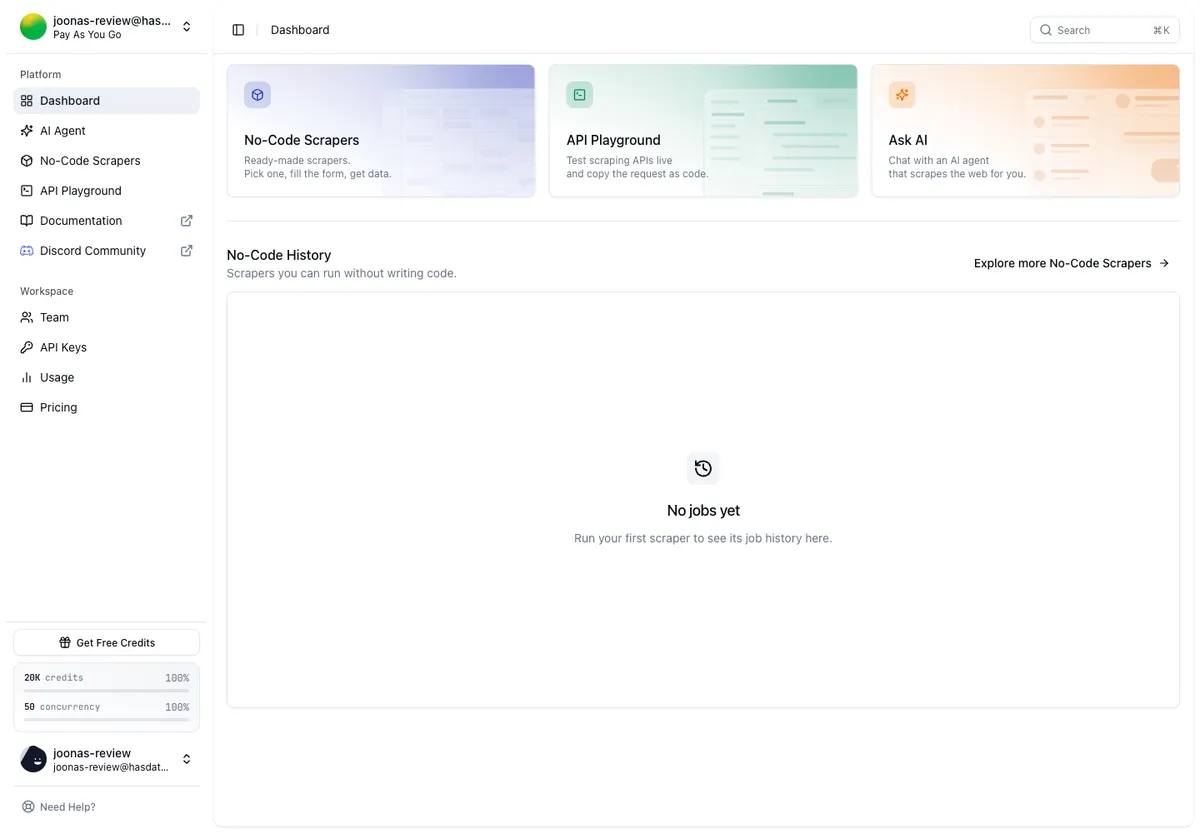The height and width of the screenshot is (833, 1200).
Task: Click the Documentation book icon
Action: coord(27,221)
